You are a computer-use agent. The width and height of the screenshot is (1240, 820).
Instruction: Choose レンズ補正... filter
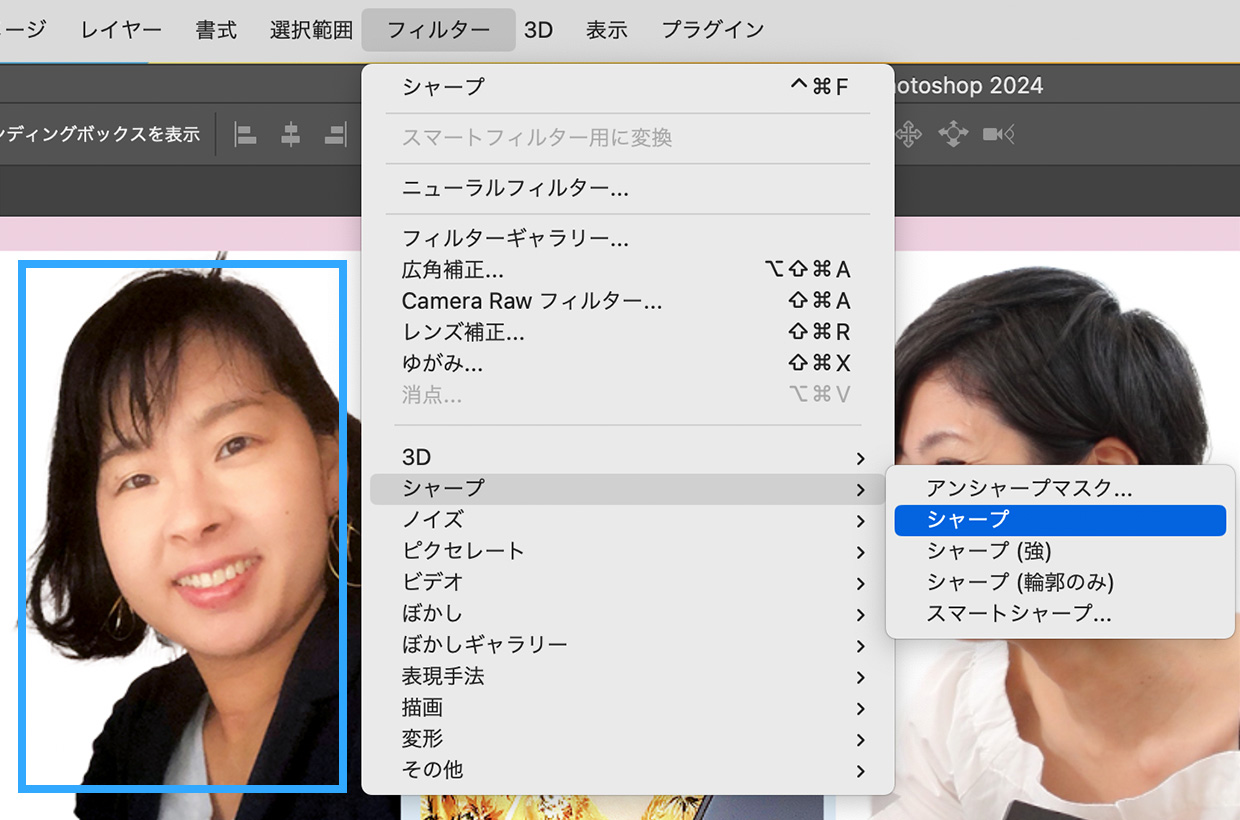[627, 332]
